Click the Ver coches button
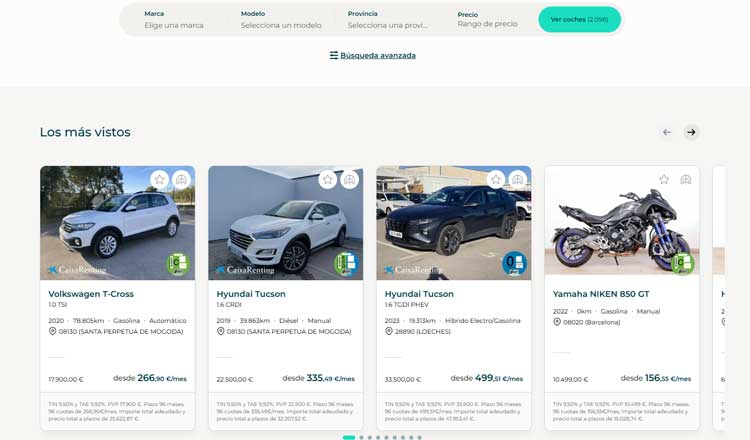The width and height of the screenshot is (750, 440). pyautogui.click(x=579, y=20)
